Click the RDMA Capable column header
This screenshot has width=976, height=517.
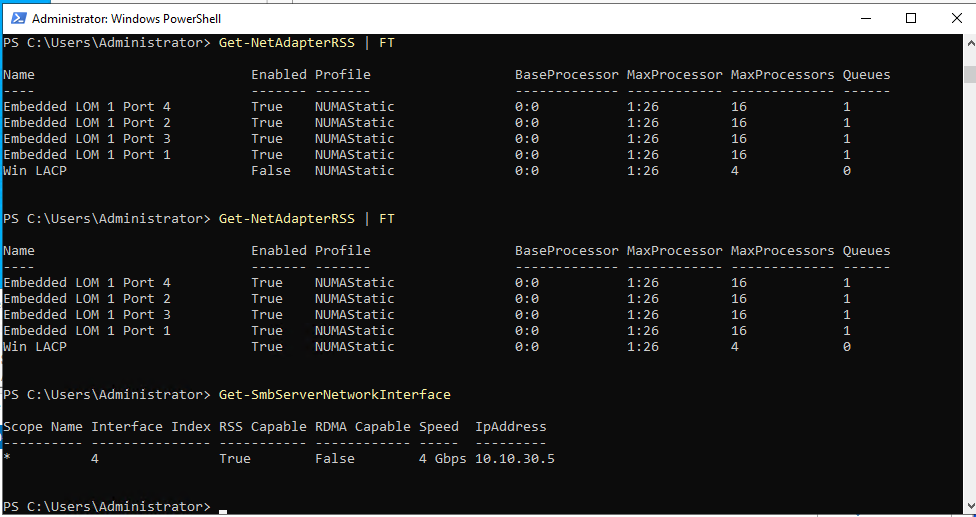pos(363,427)
